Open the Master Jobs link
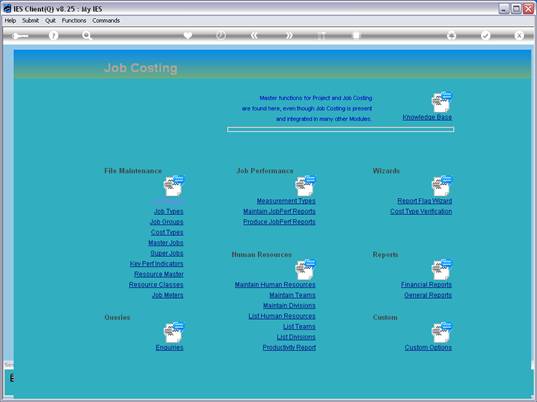537x402 pixels. 166,243
